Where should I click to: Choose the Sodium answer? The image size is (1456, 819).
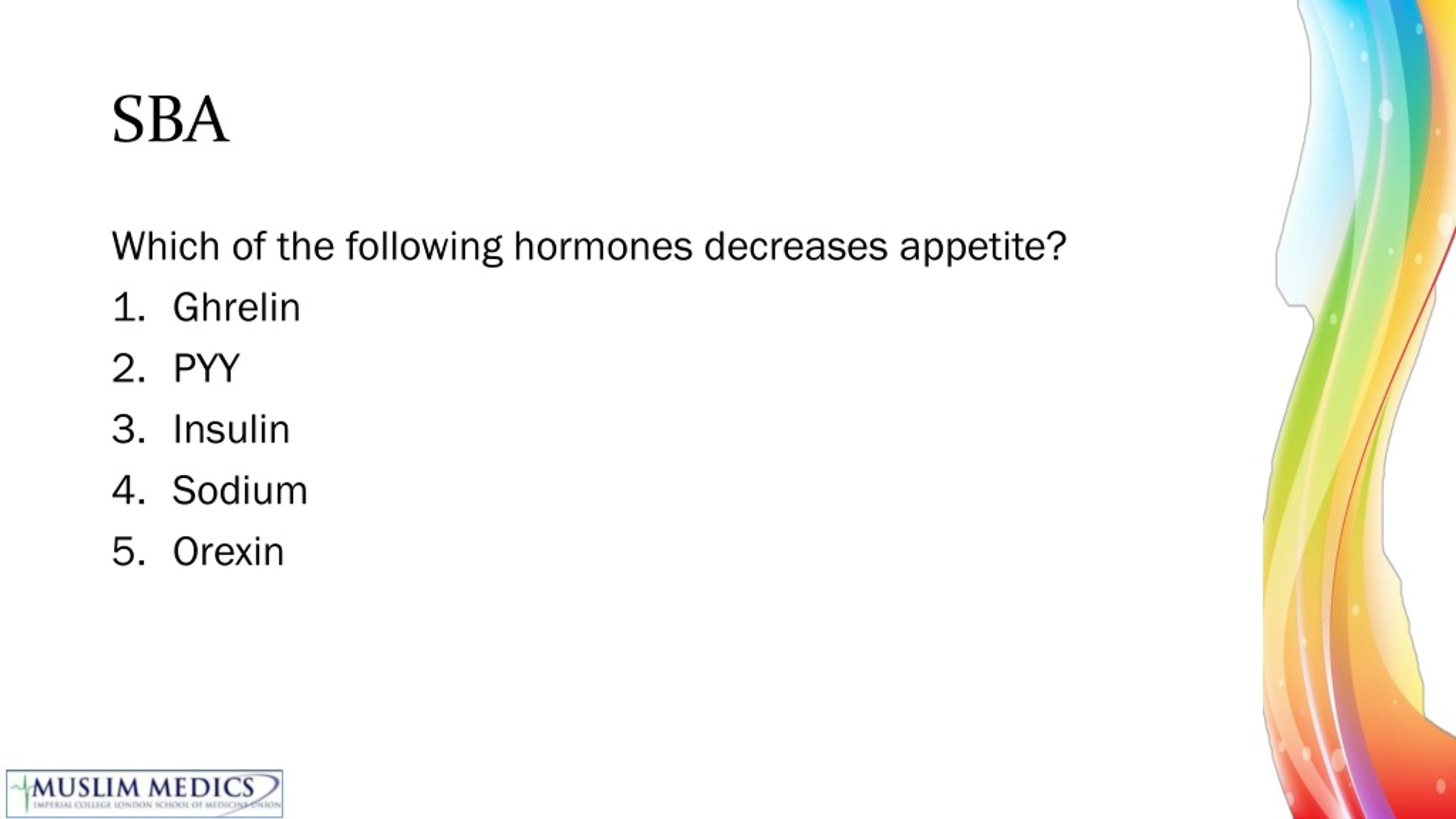point(240,490)
